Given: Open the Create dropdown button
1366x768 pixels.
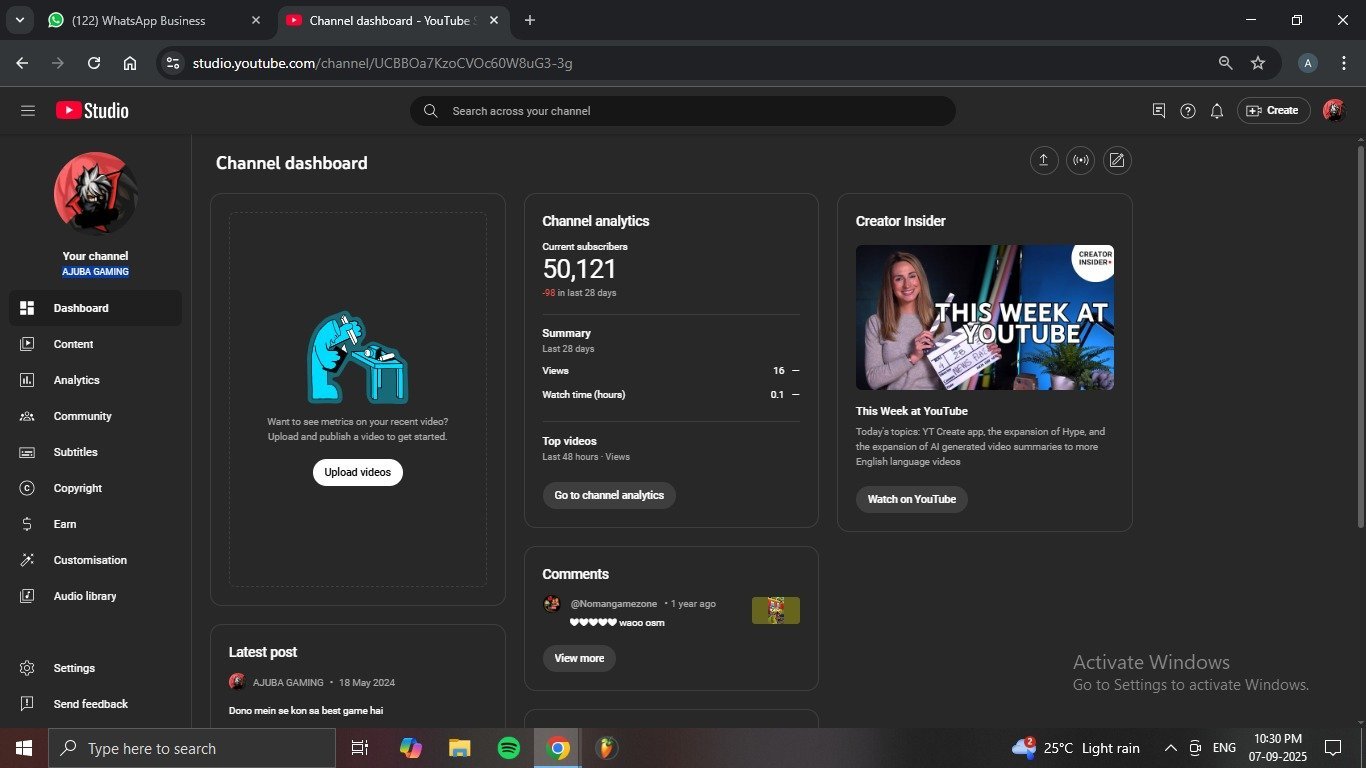Looking at the screenshot, I should point(1273,111).
